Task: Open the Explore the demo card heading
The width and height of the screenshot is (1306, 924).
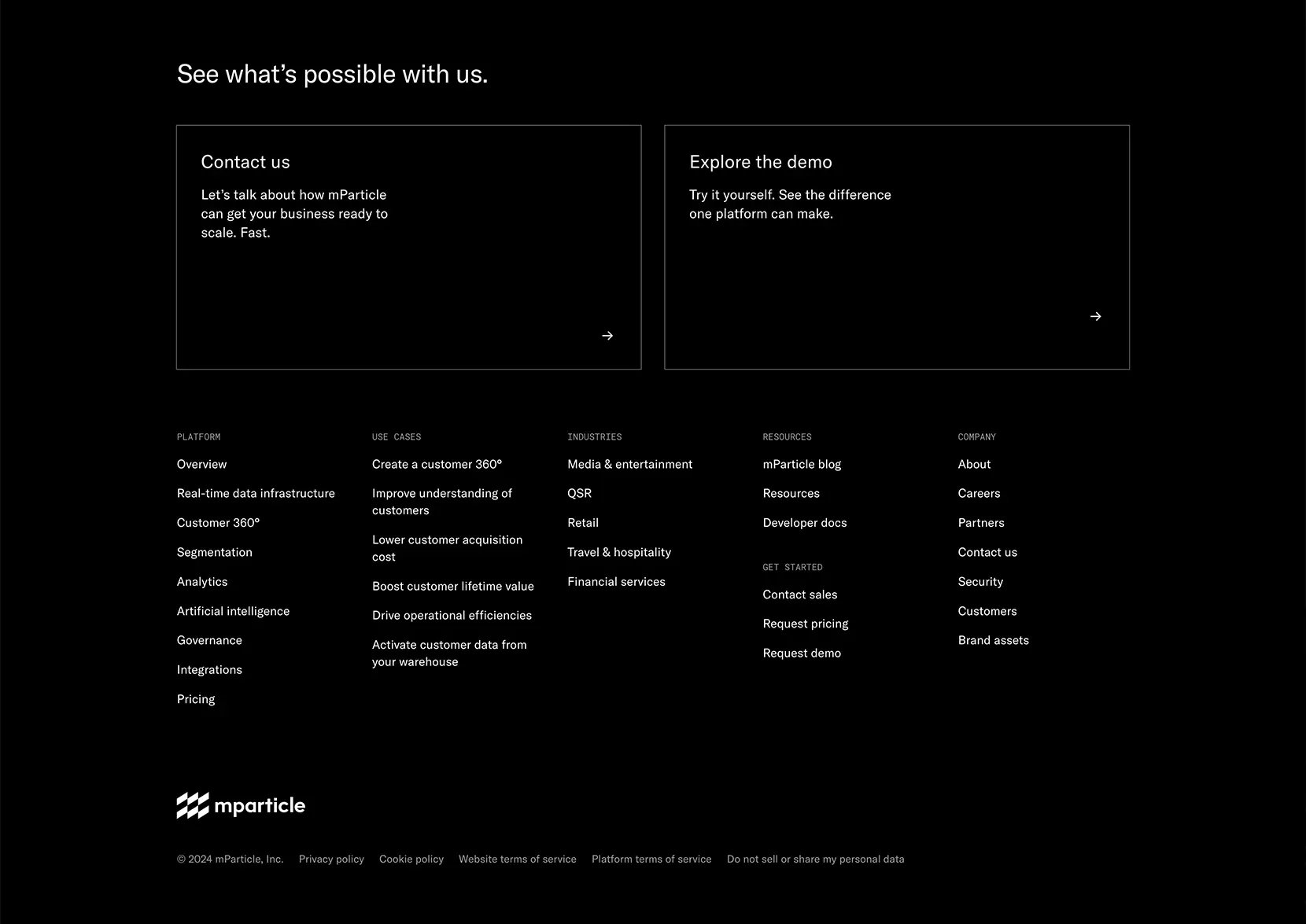Action: [x=761, y=162]
